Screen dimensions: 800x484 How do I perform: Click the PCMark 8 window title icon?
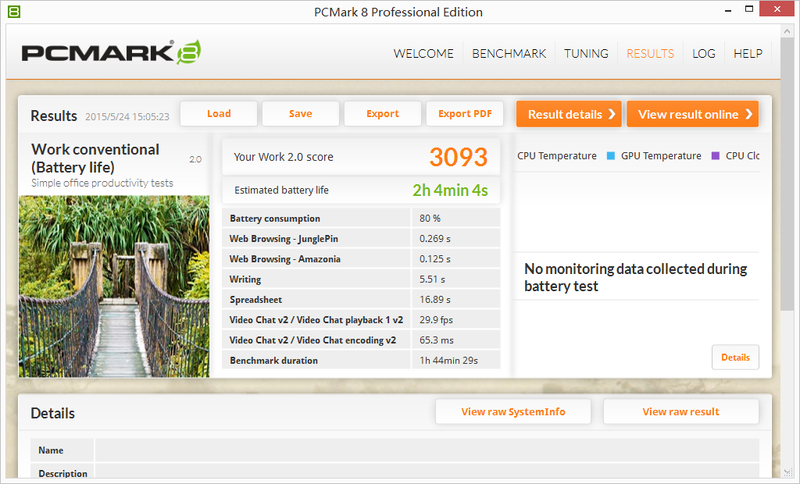14,11
